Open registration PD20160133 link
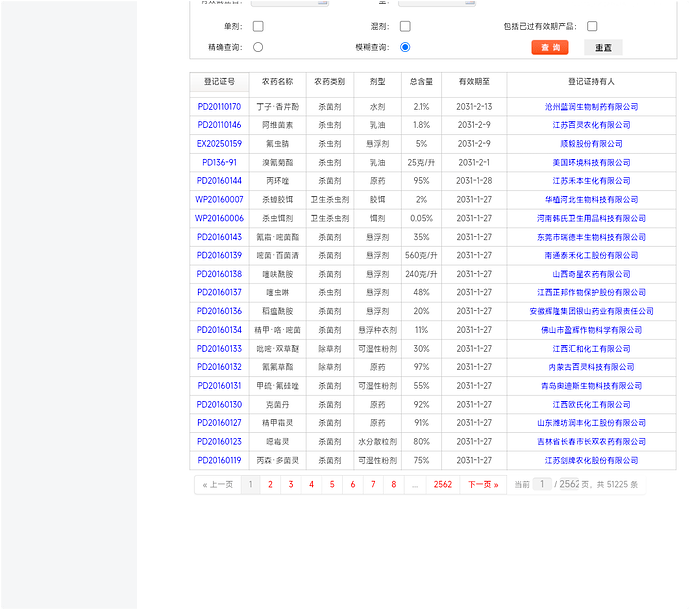 (219, 349)
